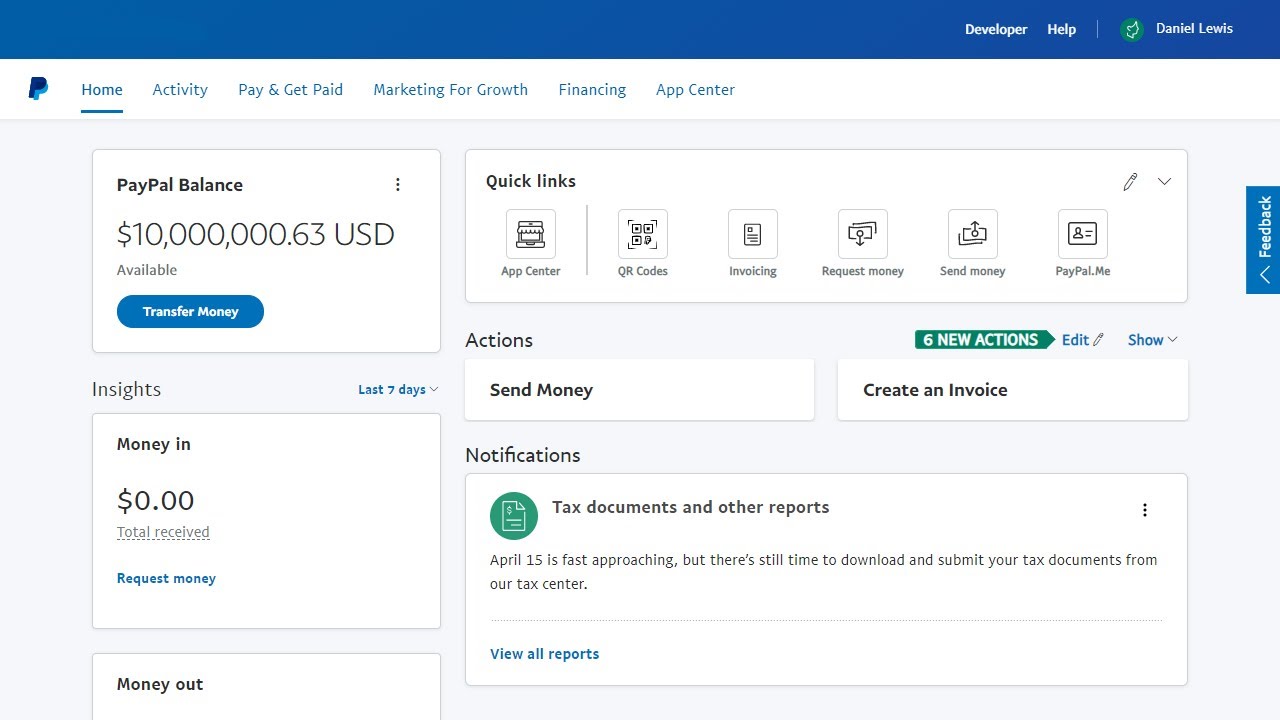The image size is (1280, 720).
Task: Click the Daniel Lewis profile avatar icon
Action: 1132,30
